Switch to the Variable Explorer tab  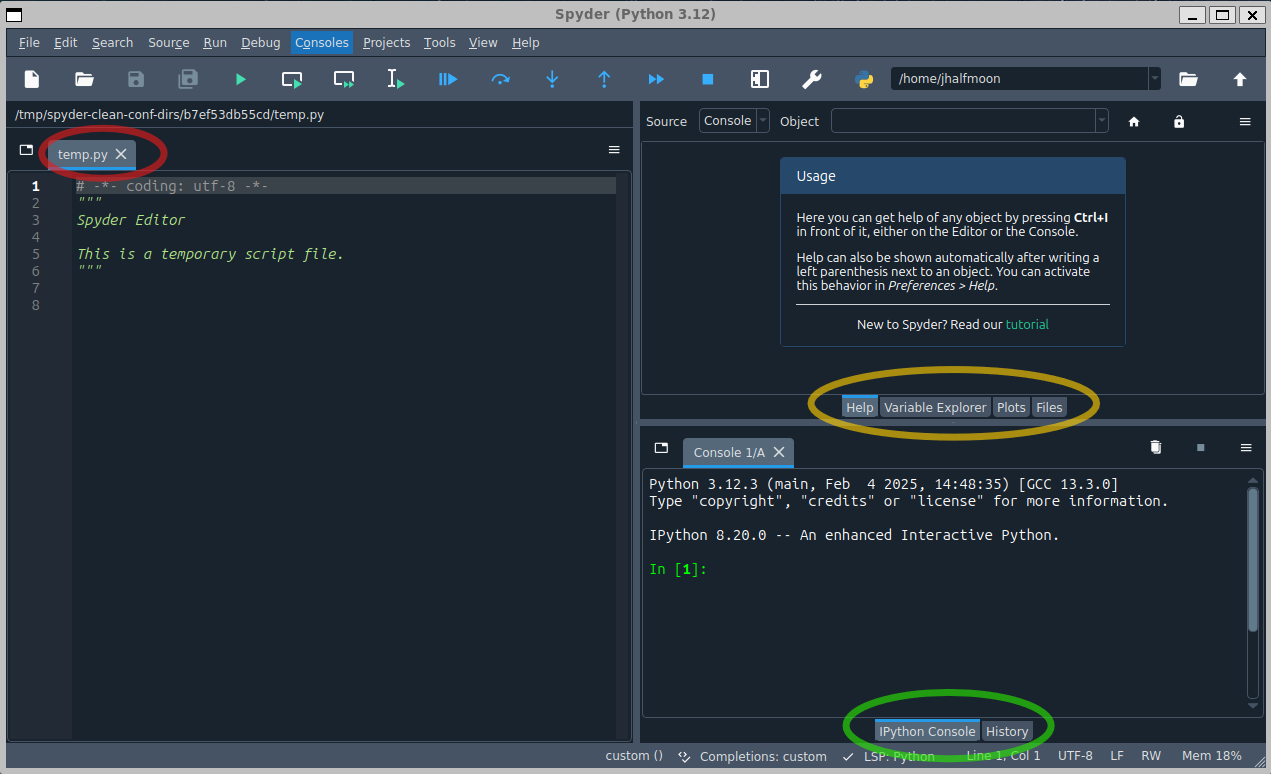coord(935,407)
